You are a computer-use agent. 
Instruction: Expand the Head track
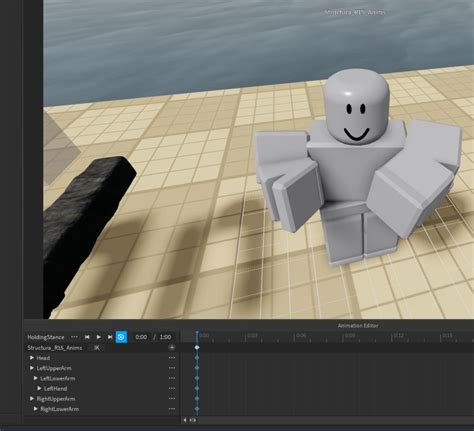coord(32,358)
